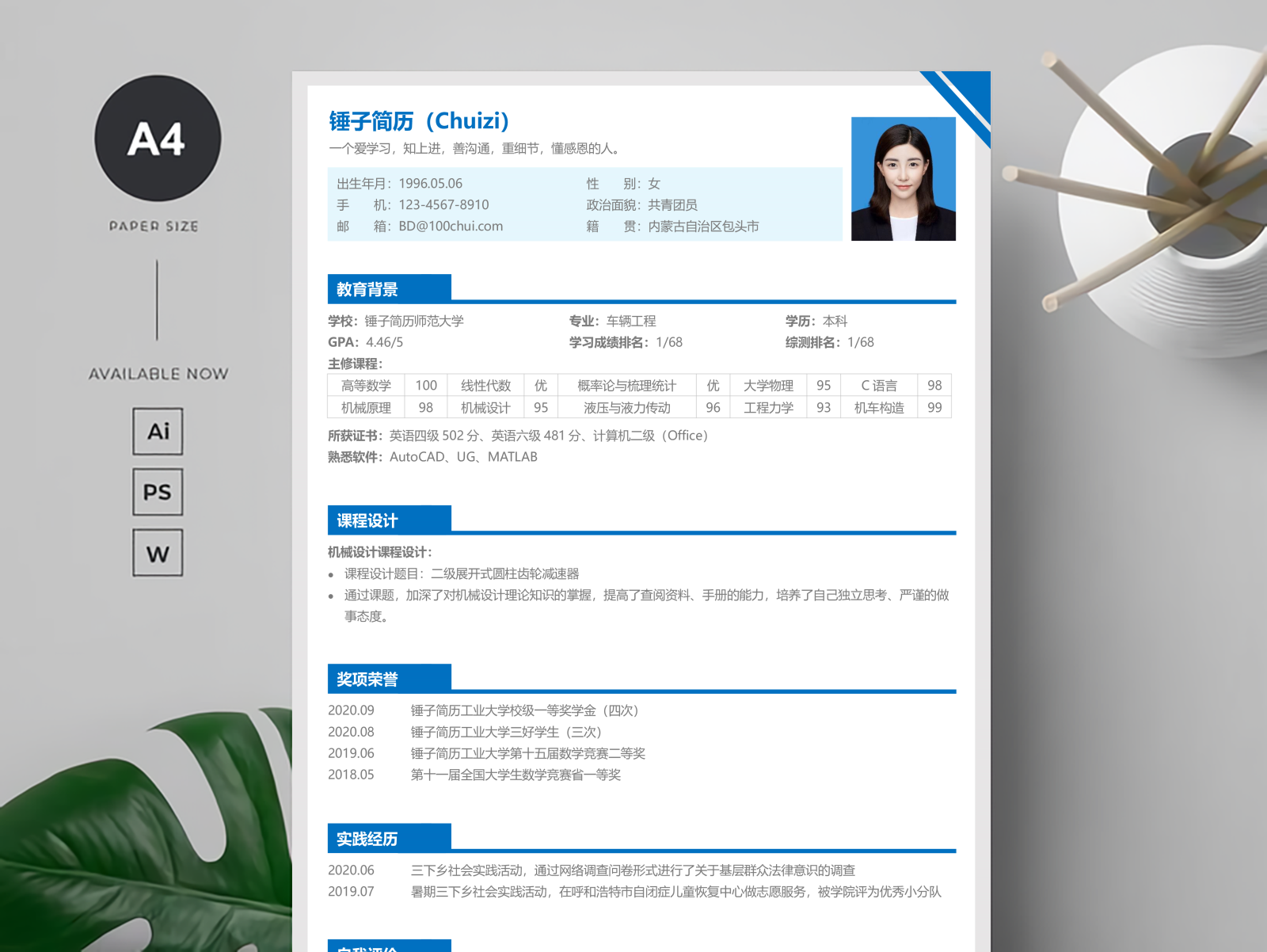
Task: Click the score 100 cell
Action: 426,386
